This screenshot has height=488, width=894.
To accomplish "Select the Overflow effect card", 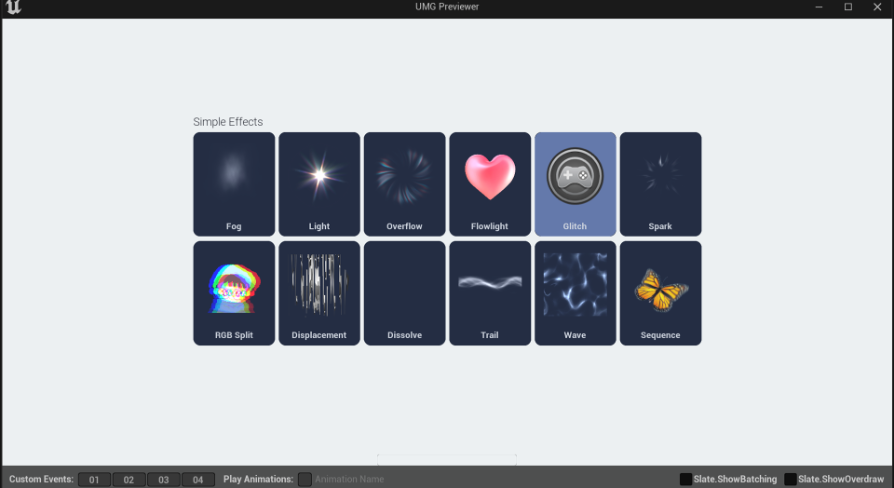I will coord(404,184).
